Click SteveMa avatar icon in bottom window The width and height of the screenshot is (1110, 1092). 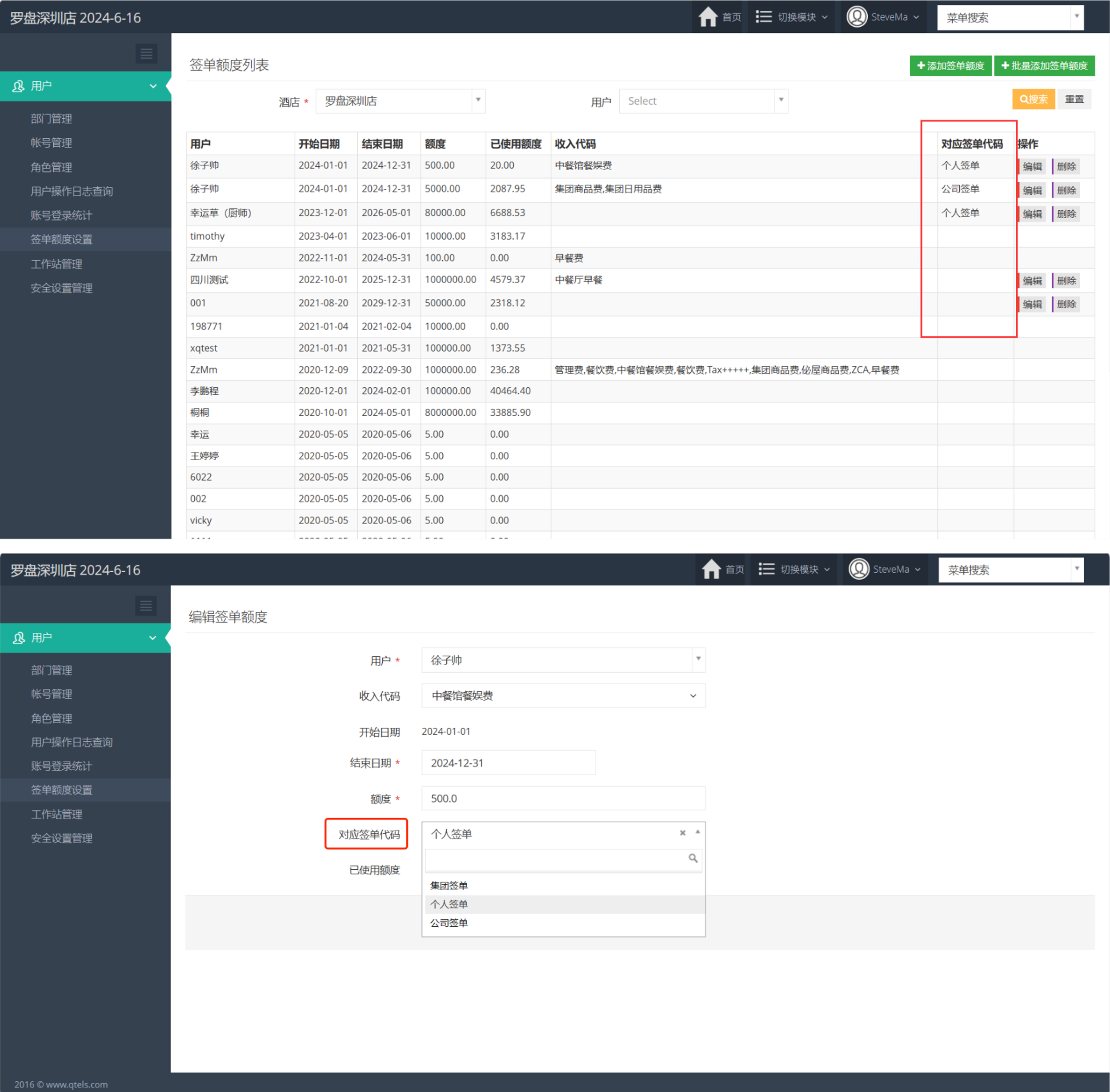tap(859, 569)
